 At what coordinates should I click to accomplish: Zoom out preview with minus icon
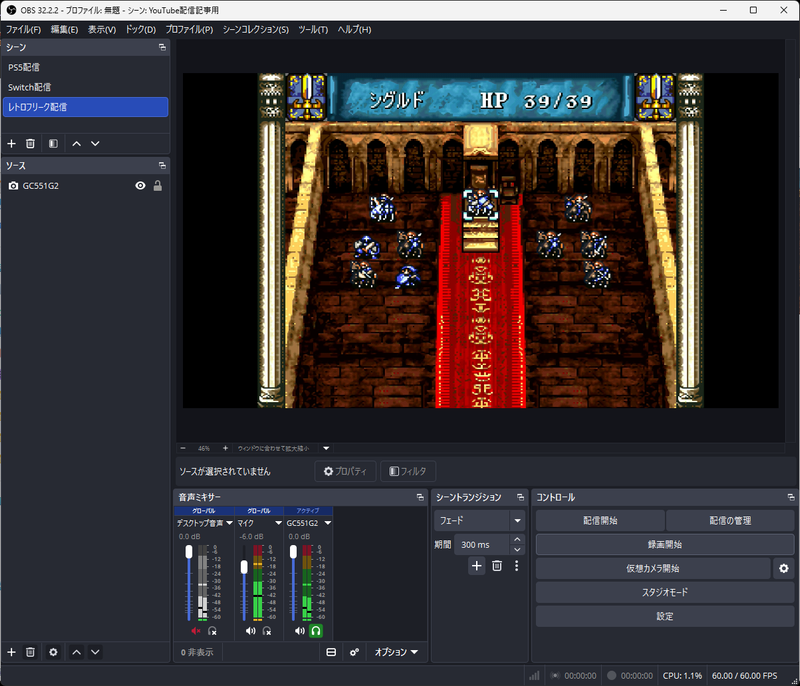pos(183,448)
